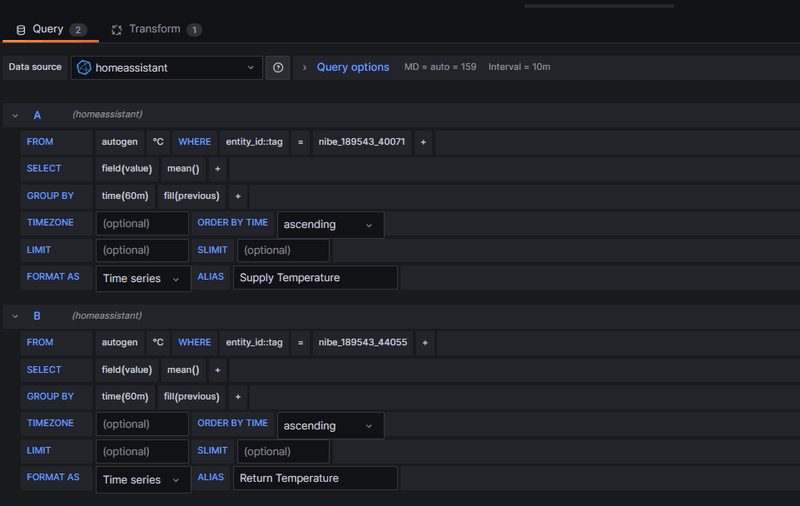Collapse query A row
800x506 pixels.
click(x=15, y=116)
